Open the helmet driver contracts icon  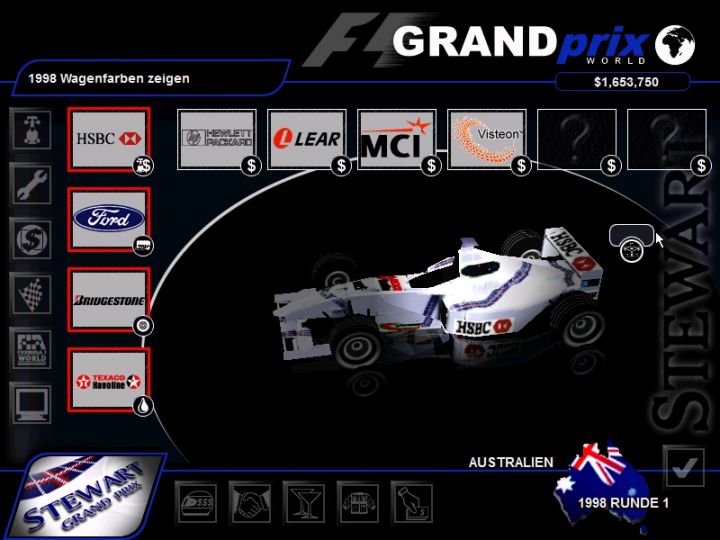pyautogui.click(x=196, y=500)
